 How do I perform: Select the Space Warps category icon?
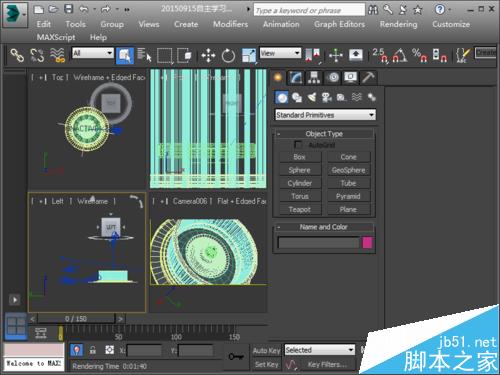[x=356, y=98]
